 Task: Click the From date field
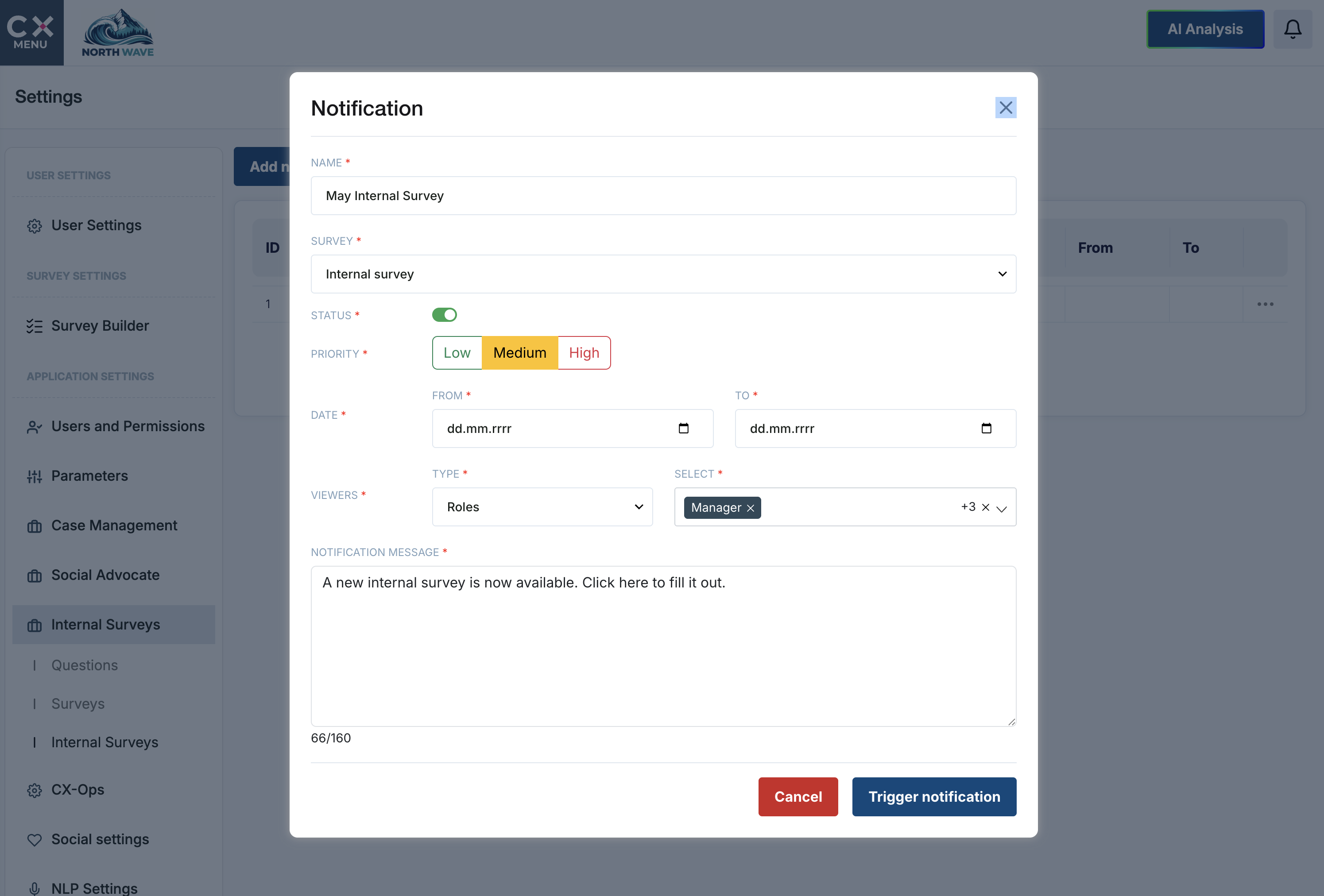tap(573, 429)
